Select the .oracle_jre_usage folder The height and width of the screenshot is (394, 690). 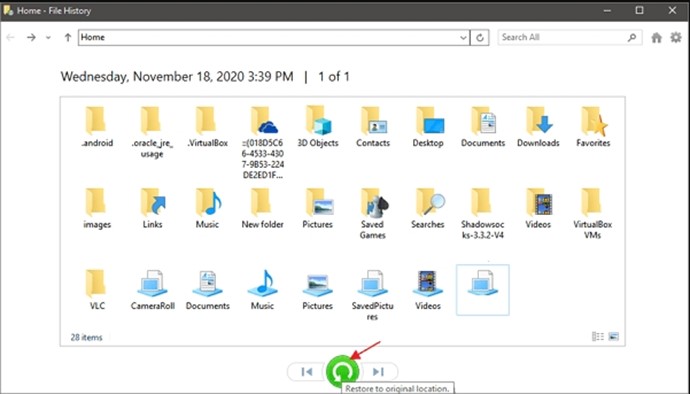[x=152, y=132]
